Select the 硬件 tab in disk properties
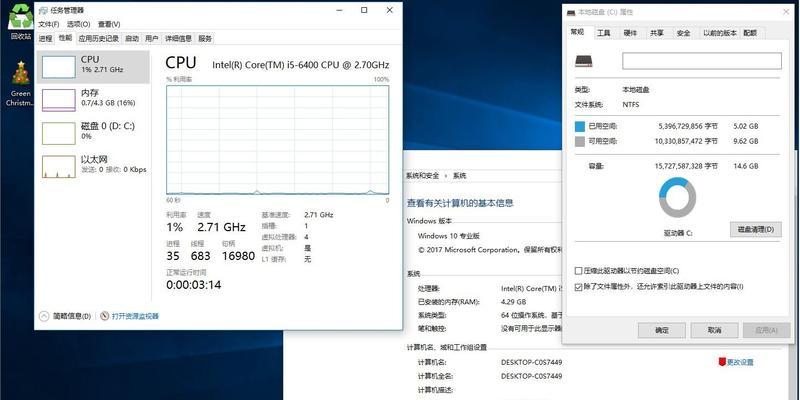The height and width of the screenshot is (400, 800). point(630,33)
